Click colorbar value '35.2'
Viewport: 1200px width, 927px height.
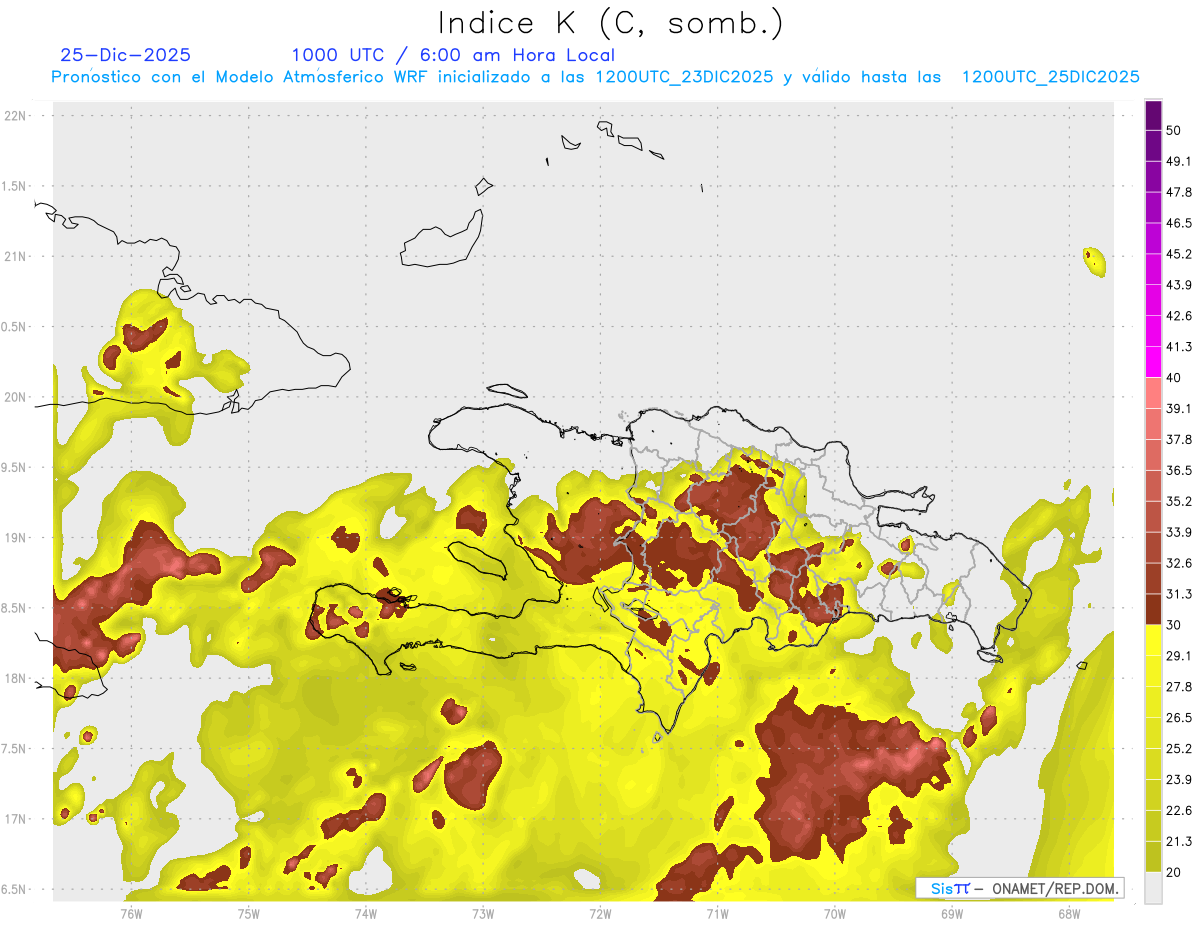click(x=1179, y=501)
